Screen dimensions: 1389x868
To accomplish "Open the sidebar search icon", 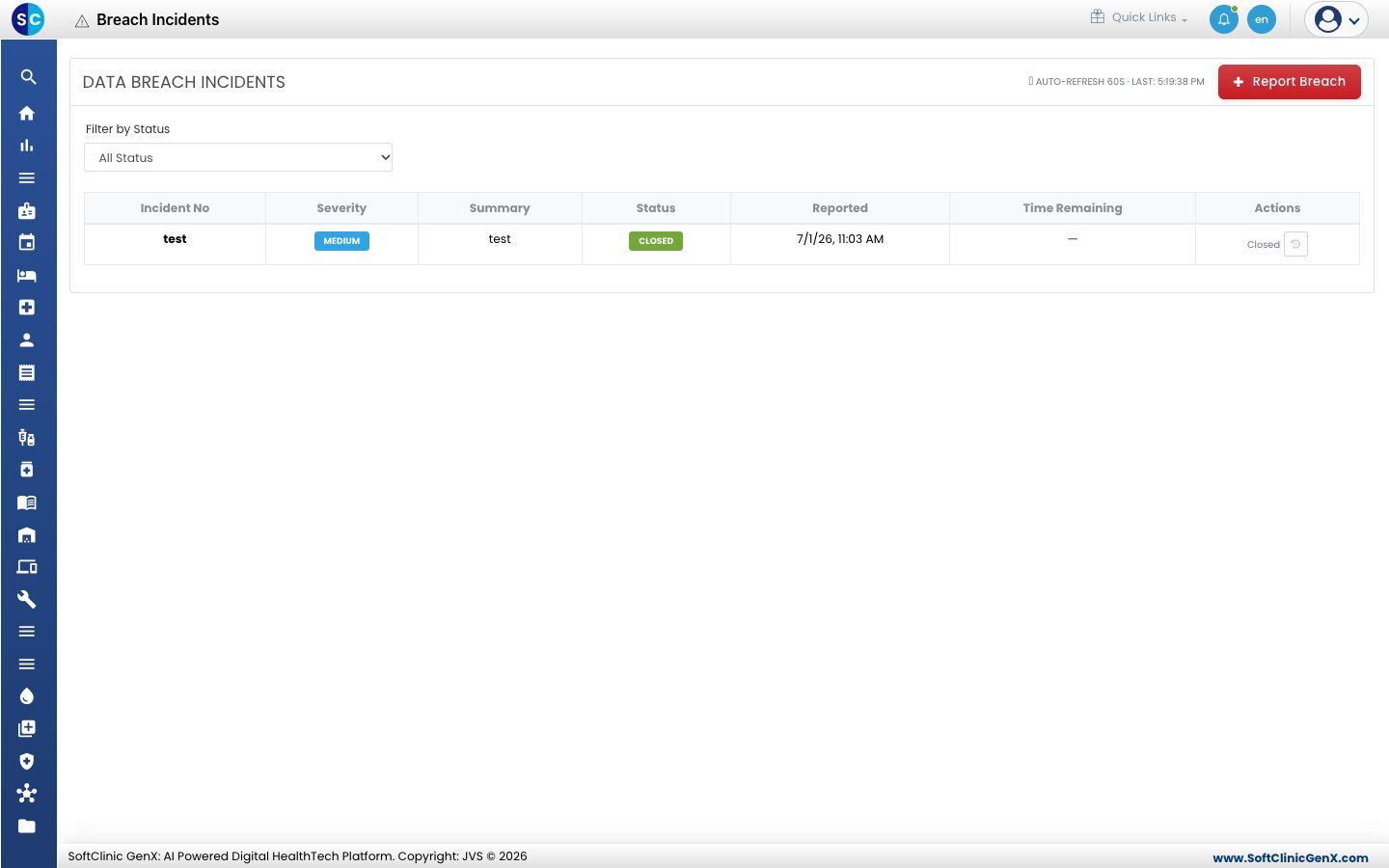I will tap(28, 77).
